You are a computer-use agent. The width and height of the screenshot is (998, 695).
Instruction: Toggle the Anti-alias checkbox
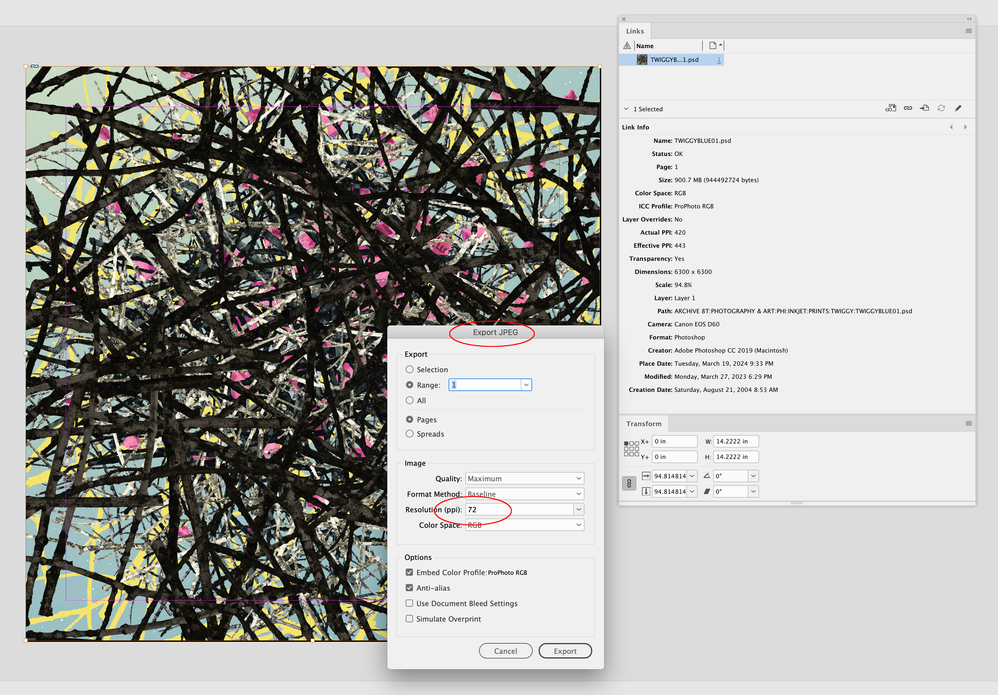coord(409,587)
